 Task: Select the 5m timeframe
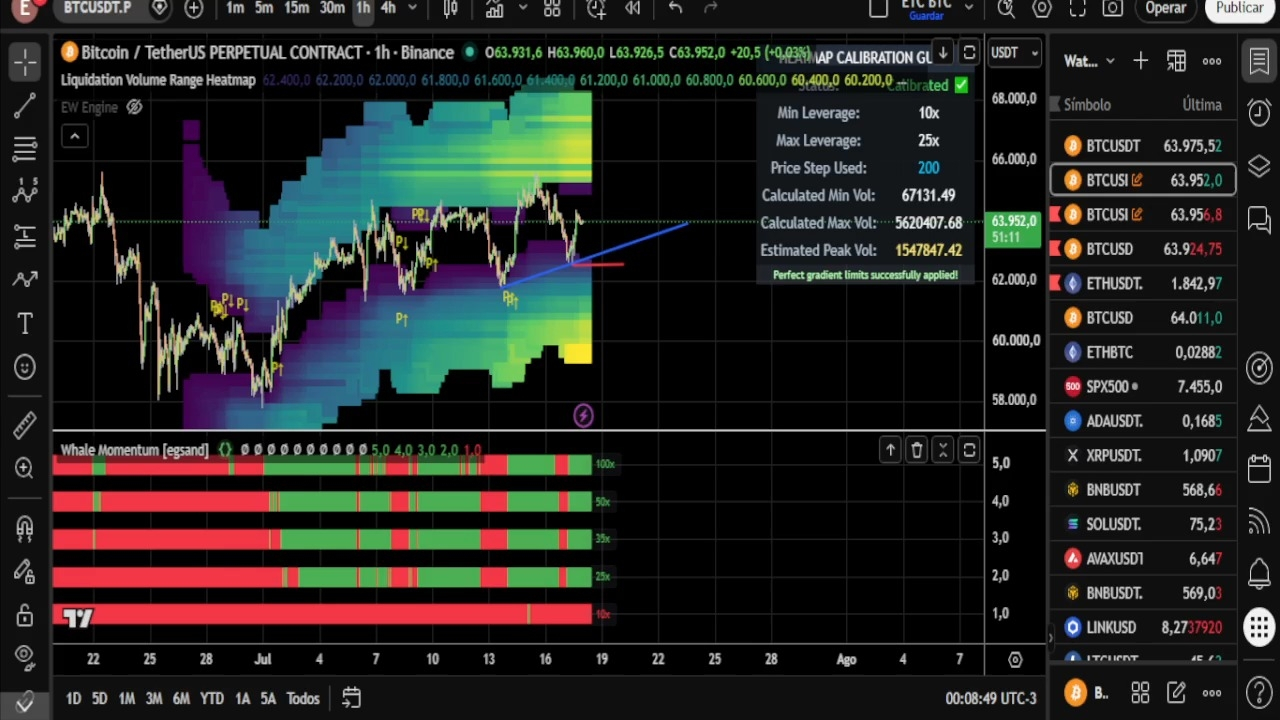point(264,8)
